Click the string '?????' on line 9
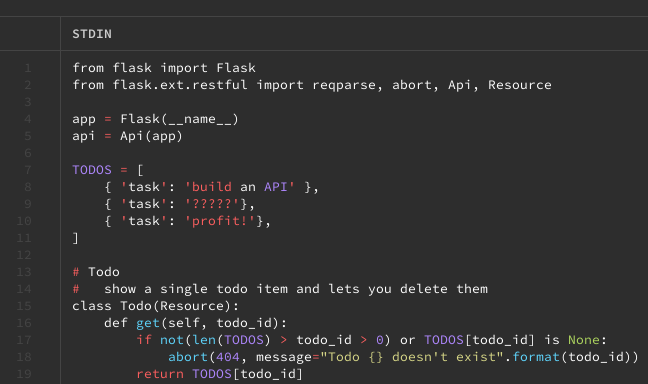Image resolution: width=648 pixels, height=384 pixels. [212, 204]
